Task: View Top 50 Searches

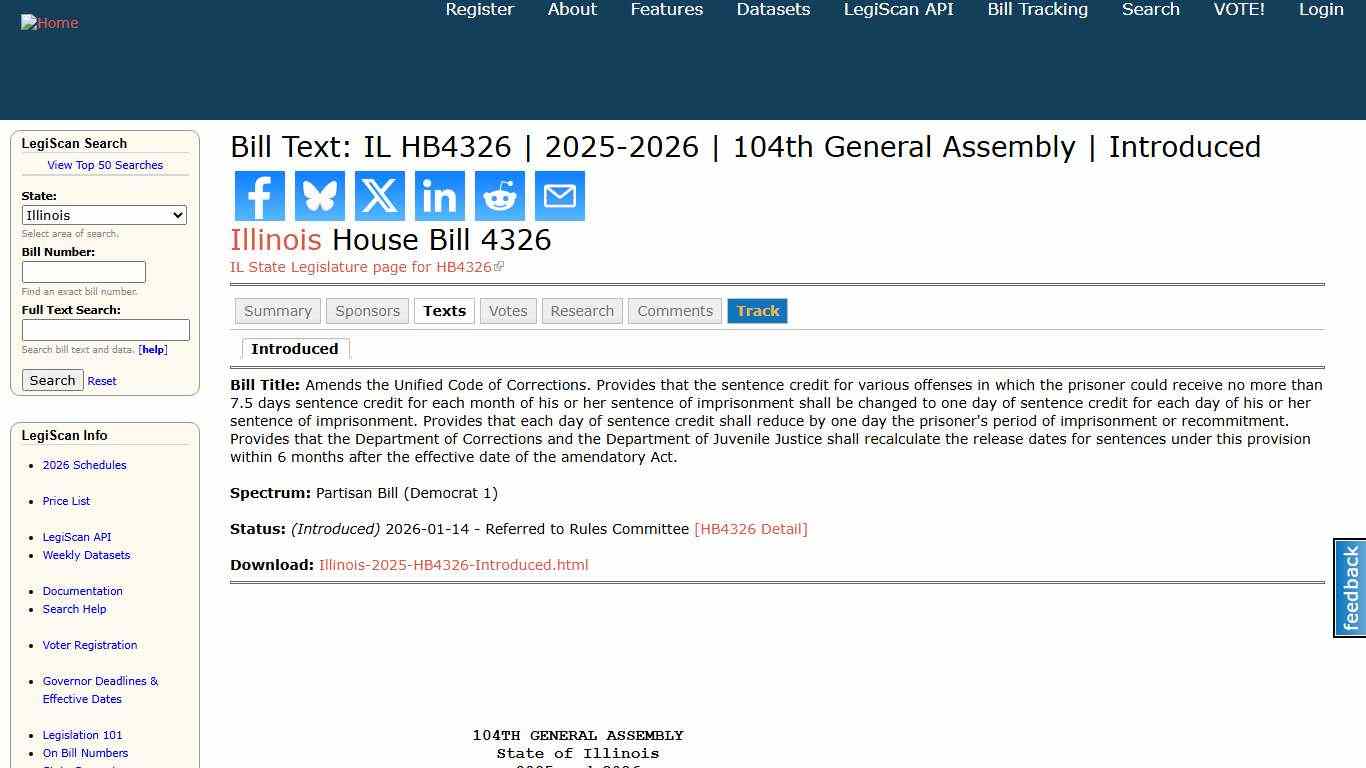Action: point(105,165)
